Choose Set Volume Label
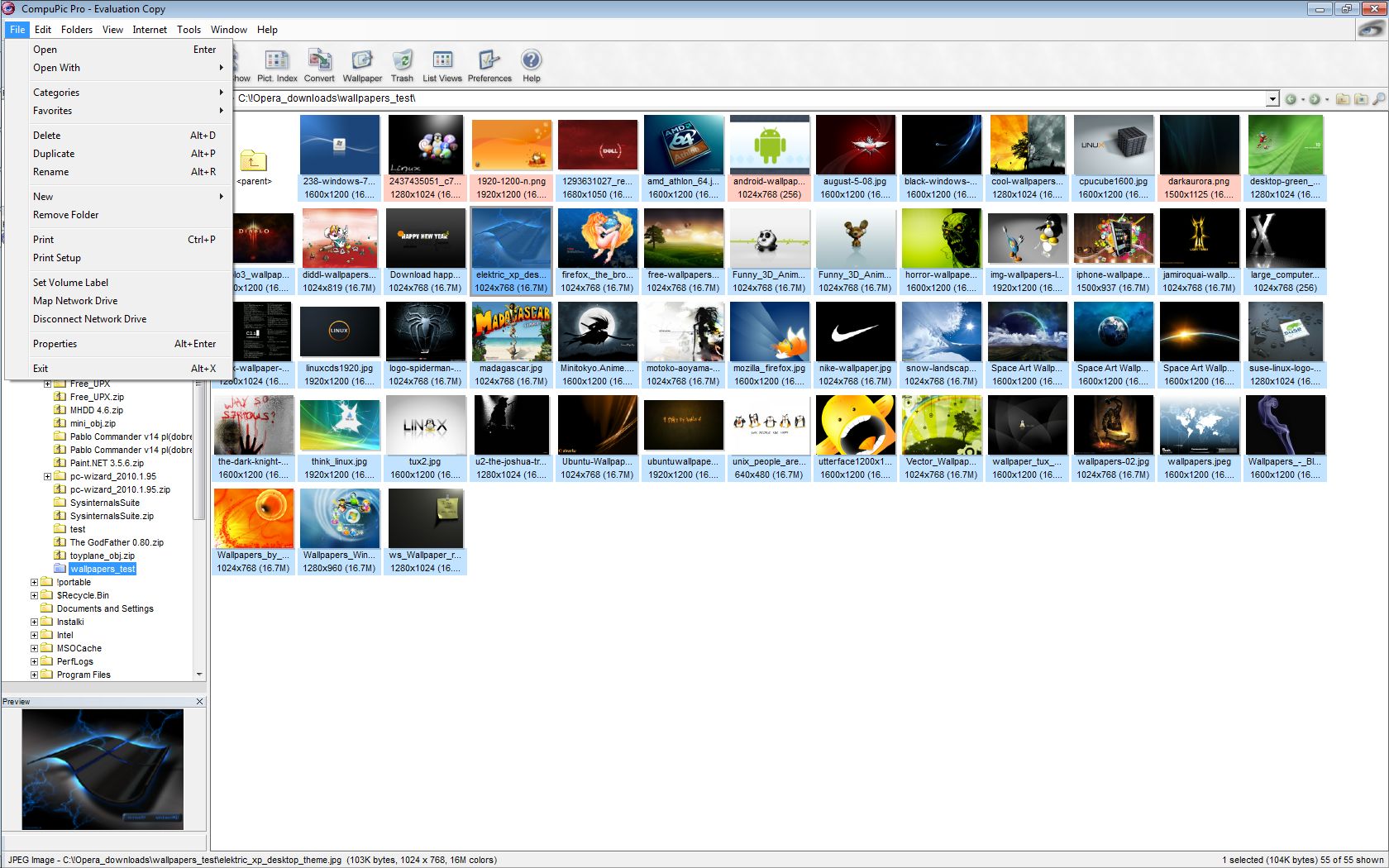 click(x=119, y=283)
